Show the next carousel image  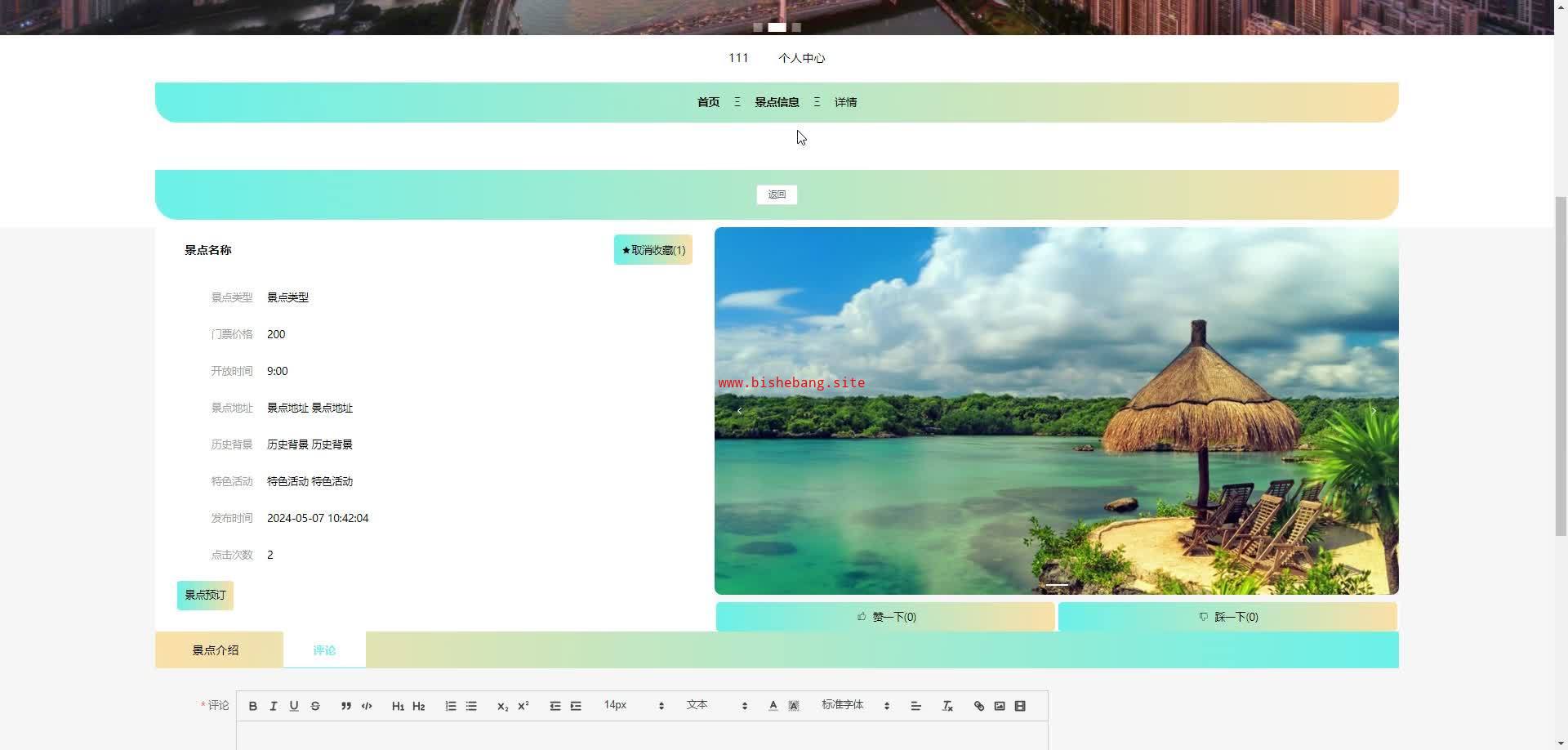[x=1374, y=411]
